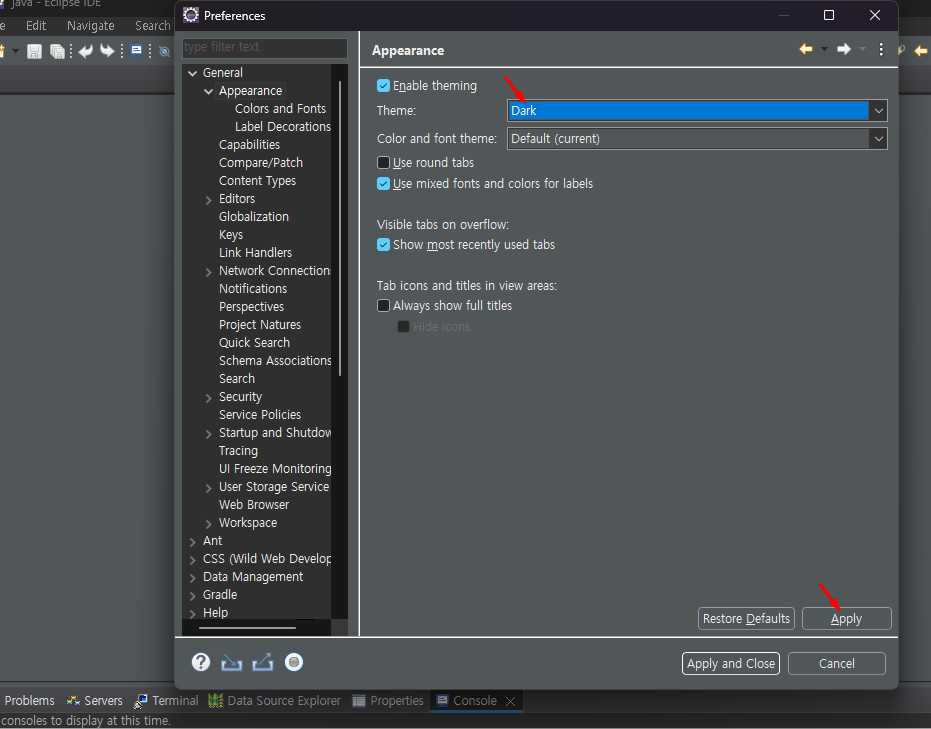The height and width of the screenshot is (729, 931).
Task: Close the Console tab with X
Action: [x=510, y=701]
